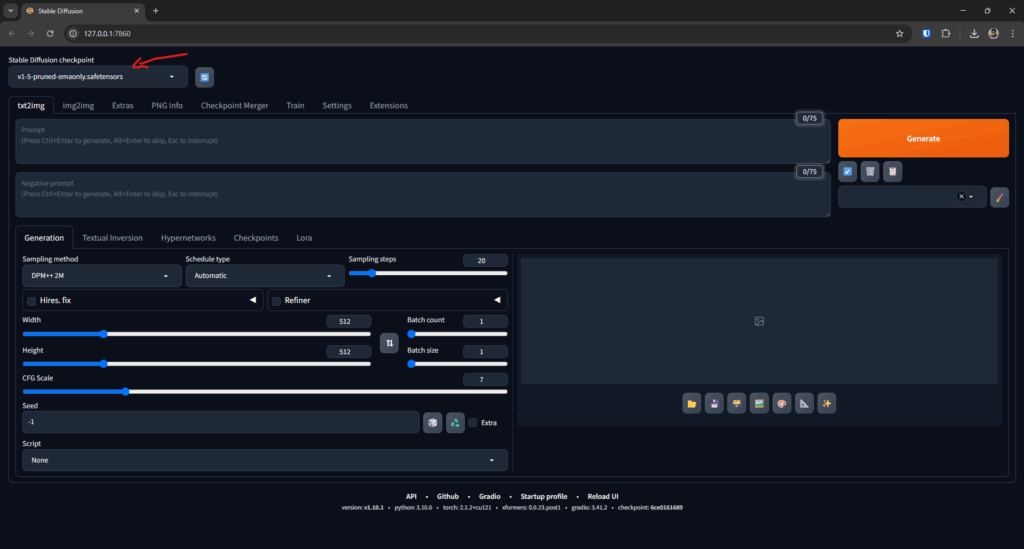Open Stable Diffusion checkpoint dropdown
The width and height of the screenshot is (1024, 549).
click(98, 76)
